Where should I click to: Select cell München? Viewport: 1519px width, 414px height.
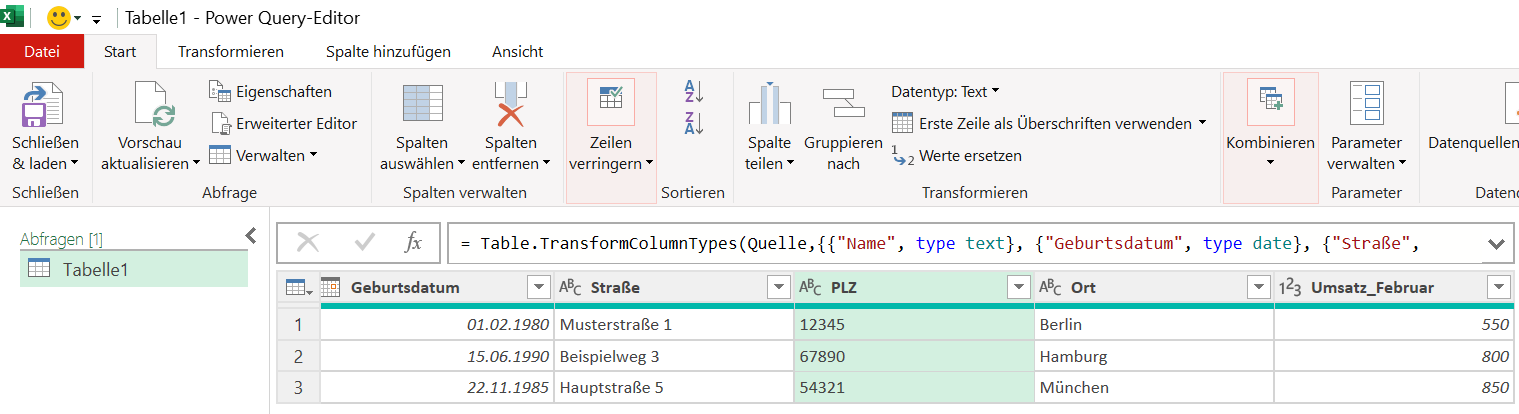1154,387
